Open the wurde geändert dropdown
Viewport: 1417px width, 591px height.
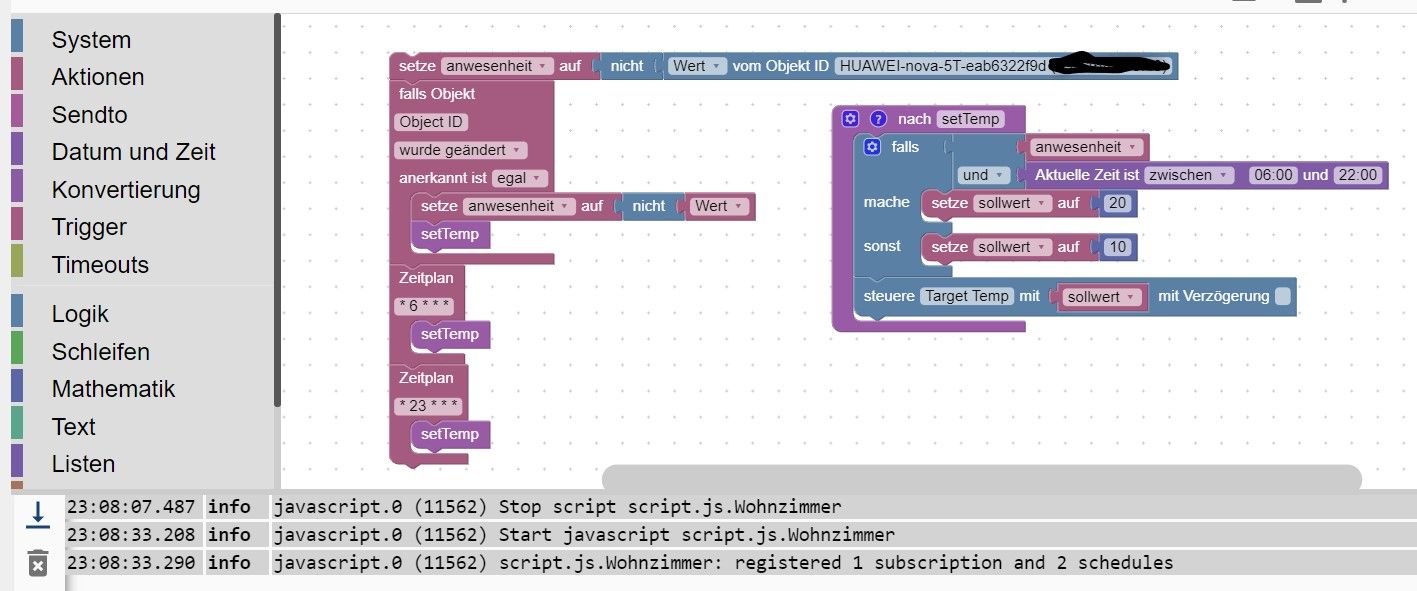461,150
